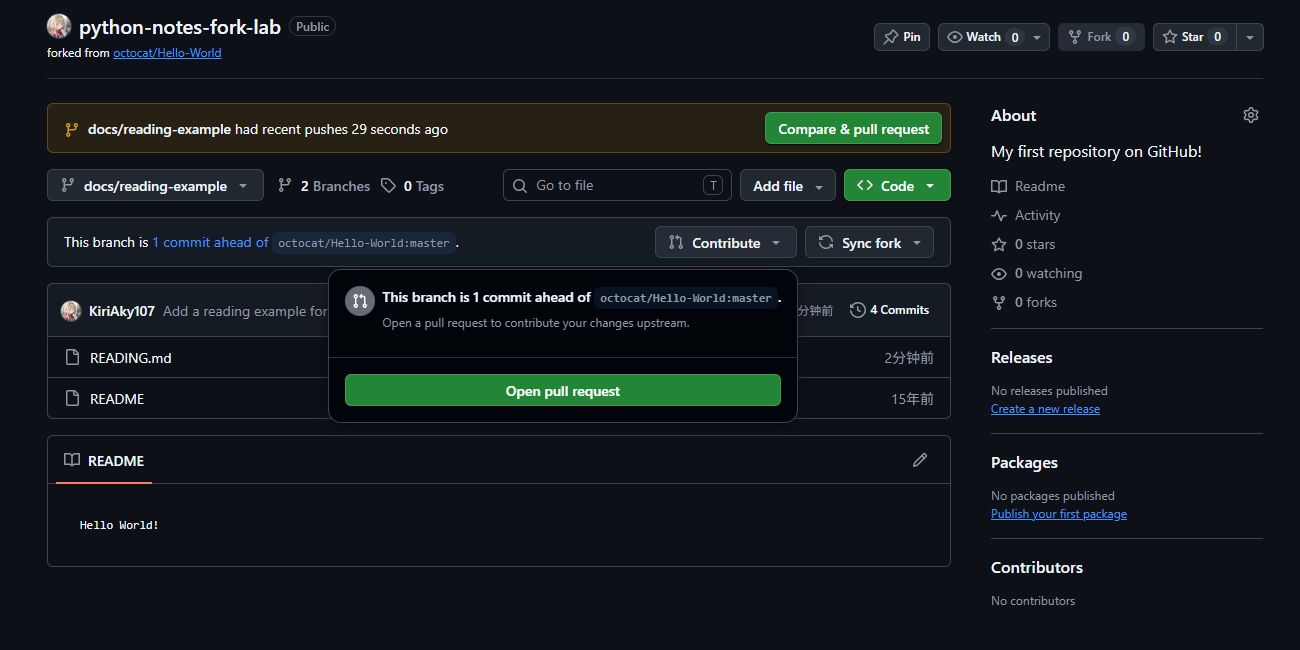Open the octocat/Hello-World upstream link

click(167, 53)
